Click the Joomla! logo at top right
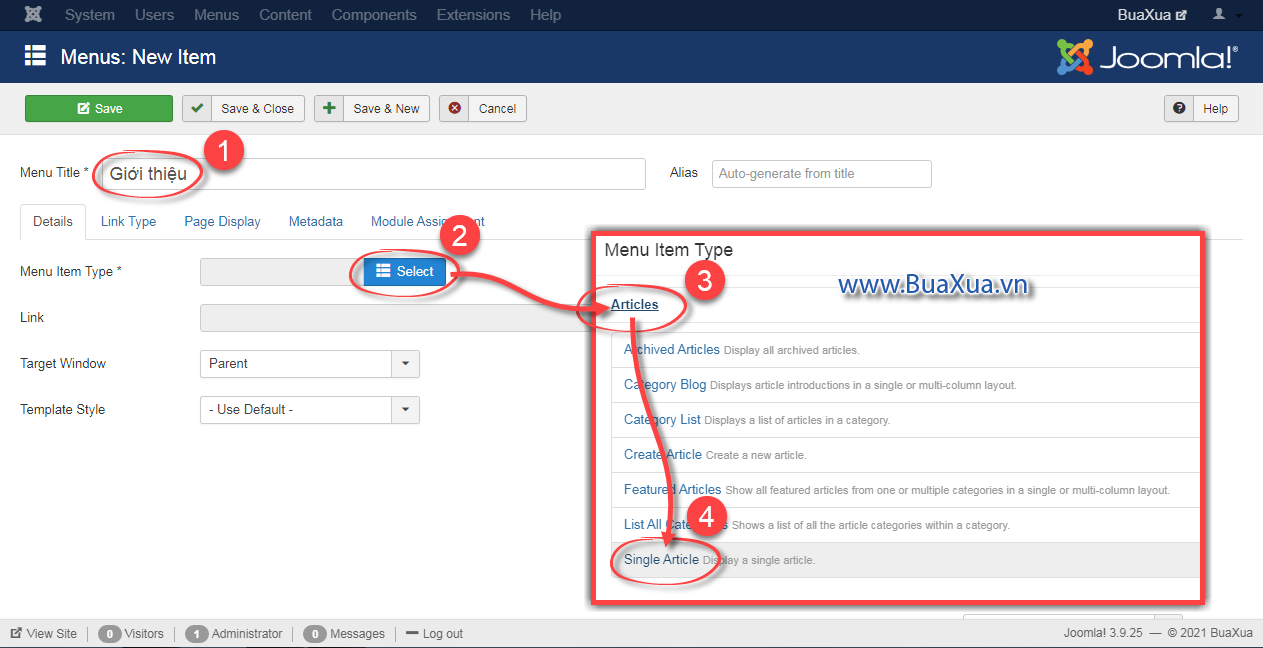Screen dimensions: 1263x648 1147,57
